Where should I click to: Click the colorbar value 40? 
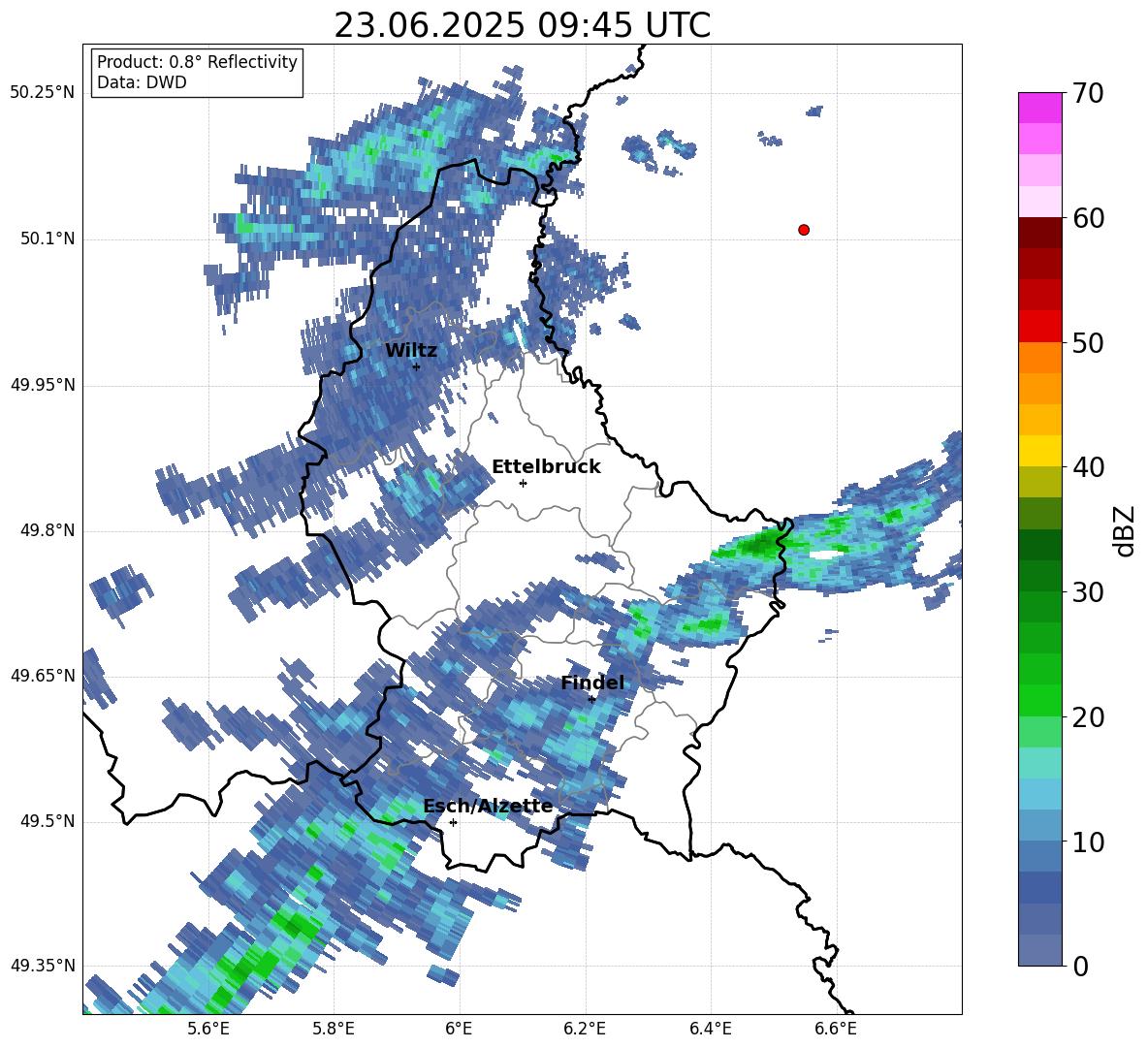[x=1089, y=467]
